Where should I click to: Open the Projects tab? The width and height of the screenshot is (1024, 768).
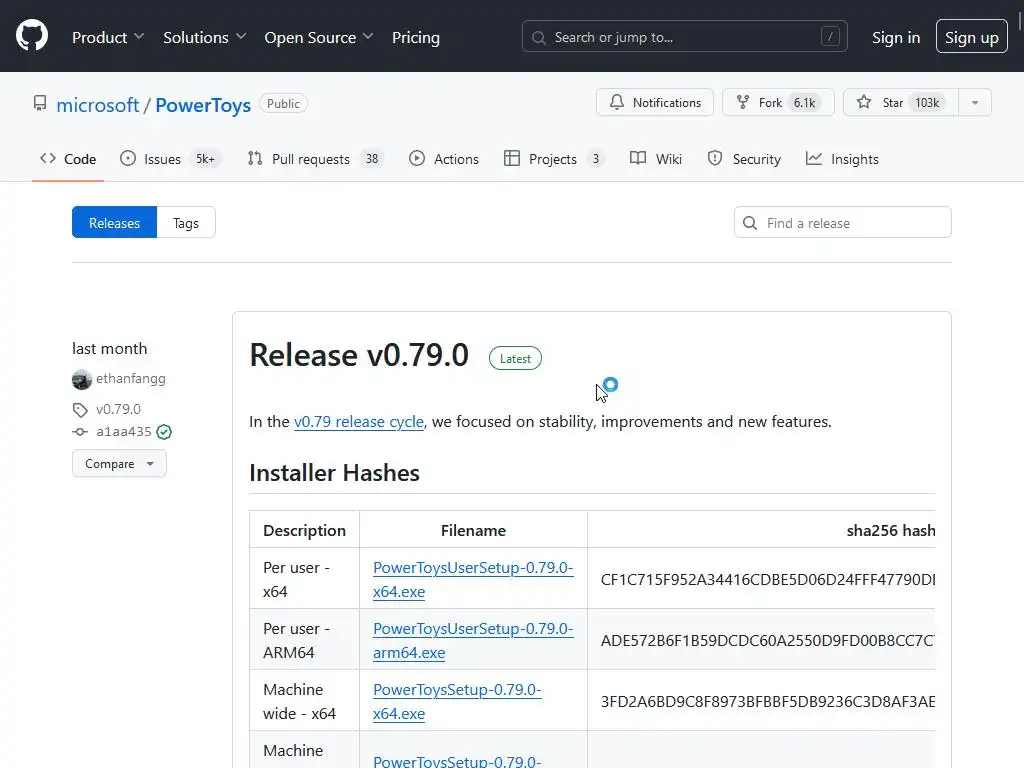pyautogui.click(x=554, y=159)
